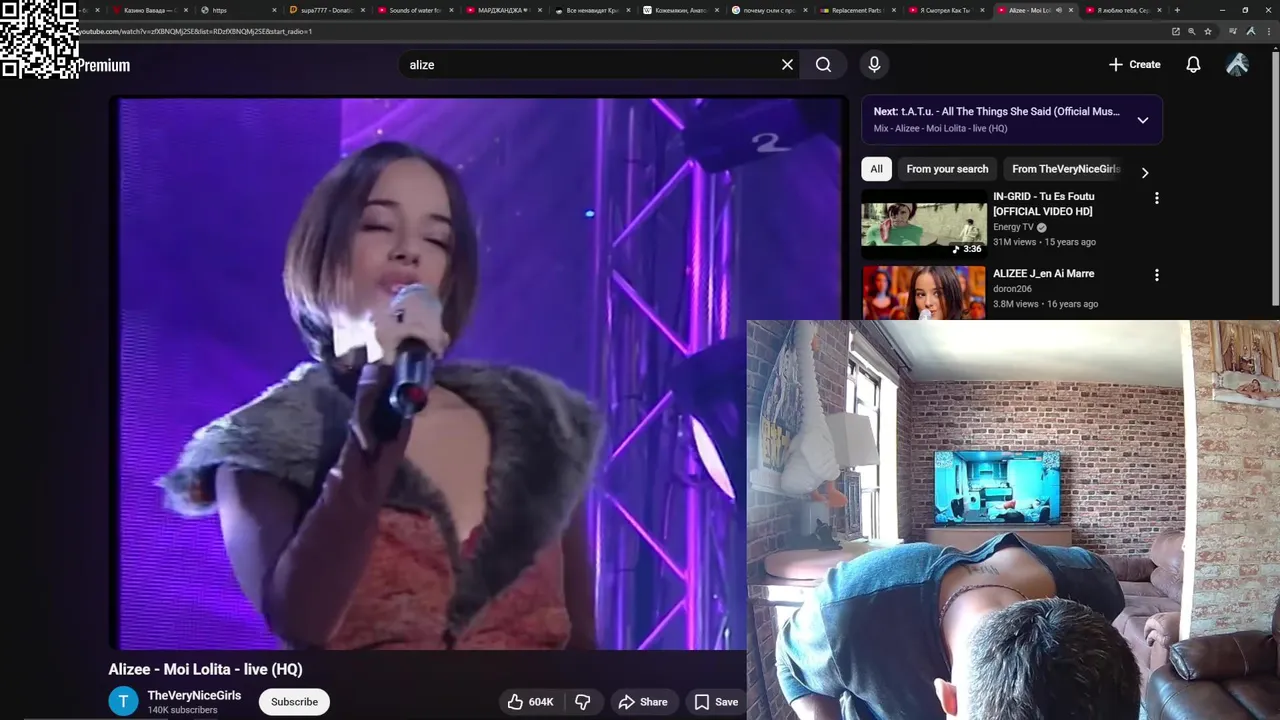1280x720 pixels.
Task: Open the browser profile icon in toolbar
Action: (x=1251, y=31)
